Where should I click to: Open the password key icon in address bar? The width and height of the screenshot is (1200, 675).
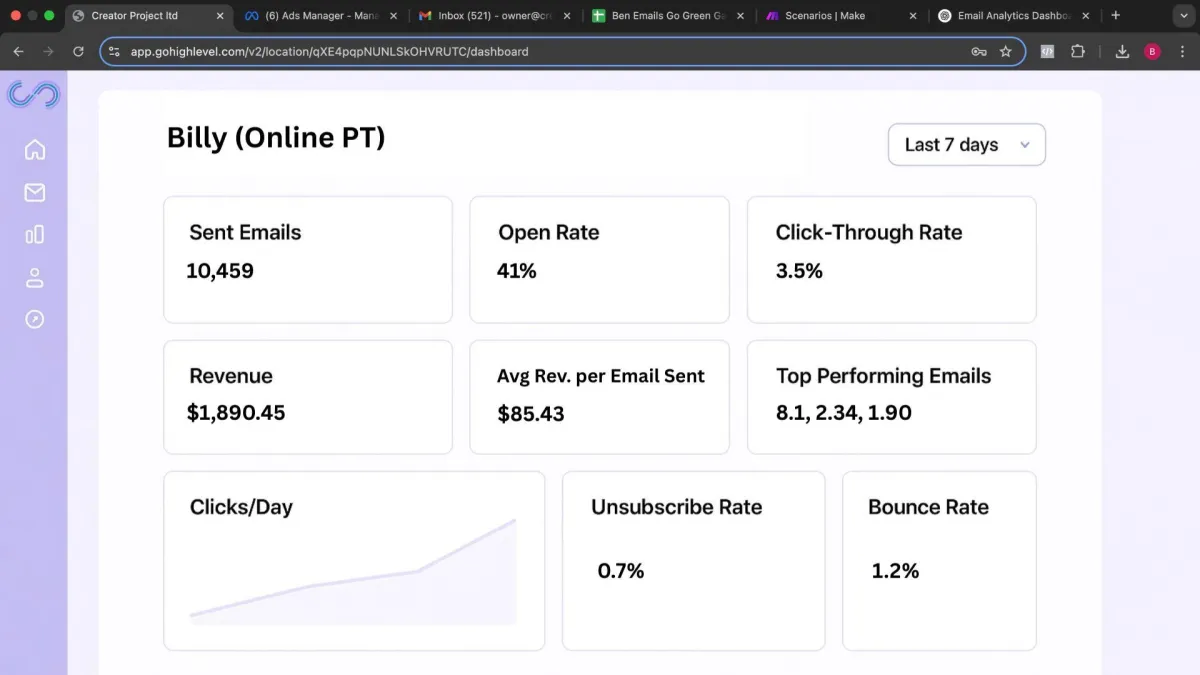979,52
